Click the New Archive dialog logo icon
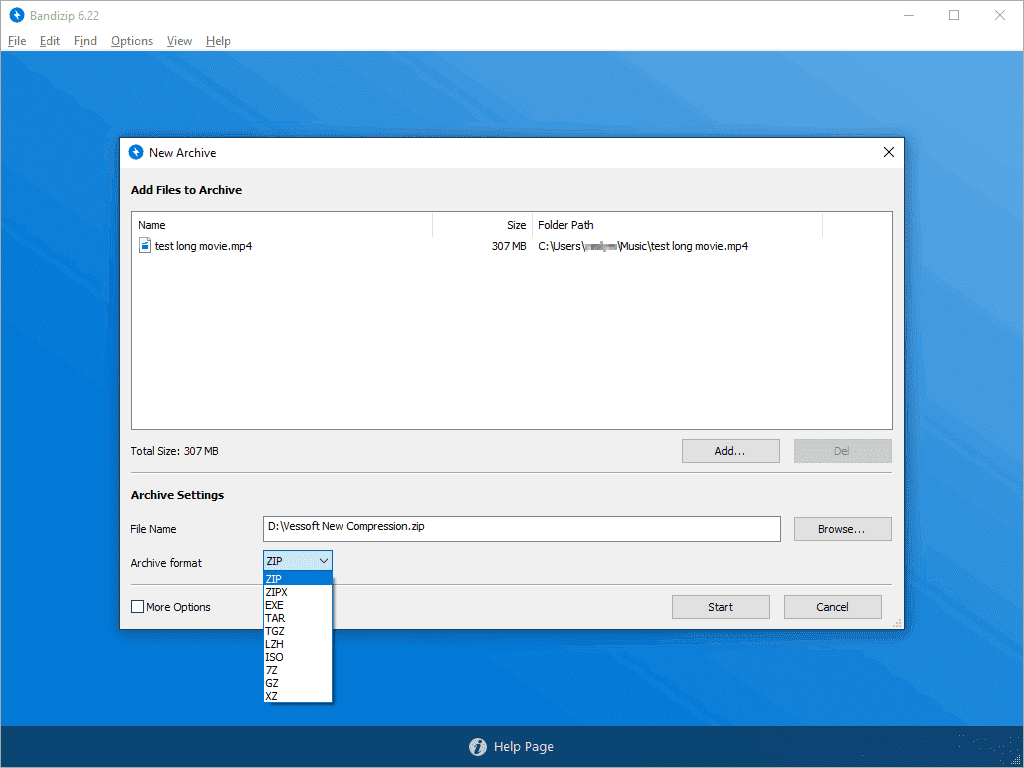Viewport: 1024px width, 768px height. coord(136,152)
